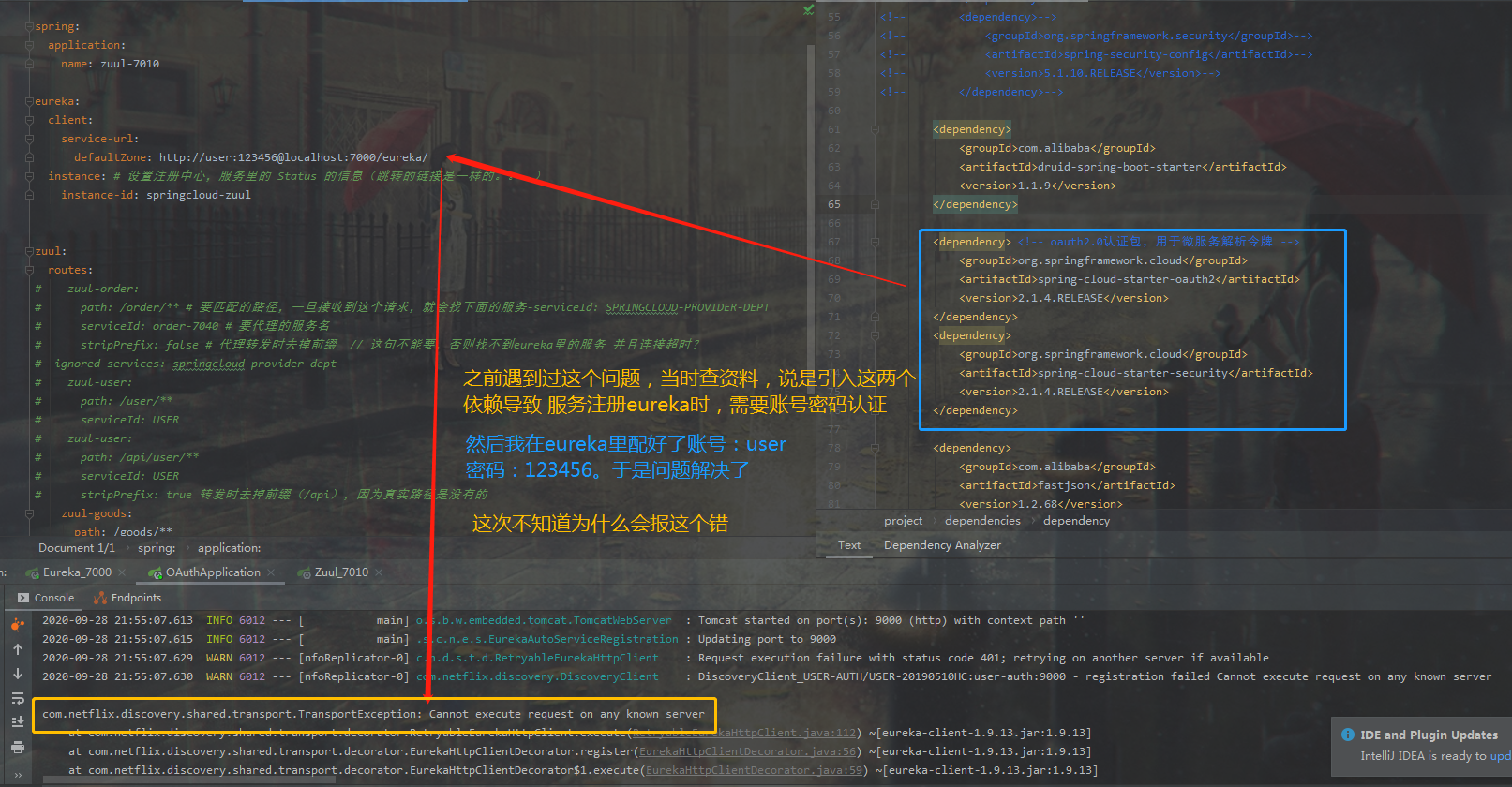This screenshot has width=1512, height=787.
Task: Collapse the routes: YAML block
Action: click(29, 270)
